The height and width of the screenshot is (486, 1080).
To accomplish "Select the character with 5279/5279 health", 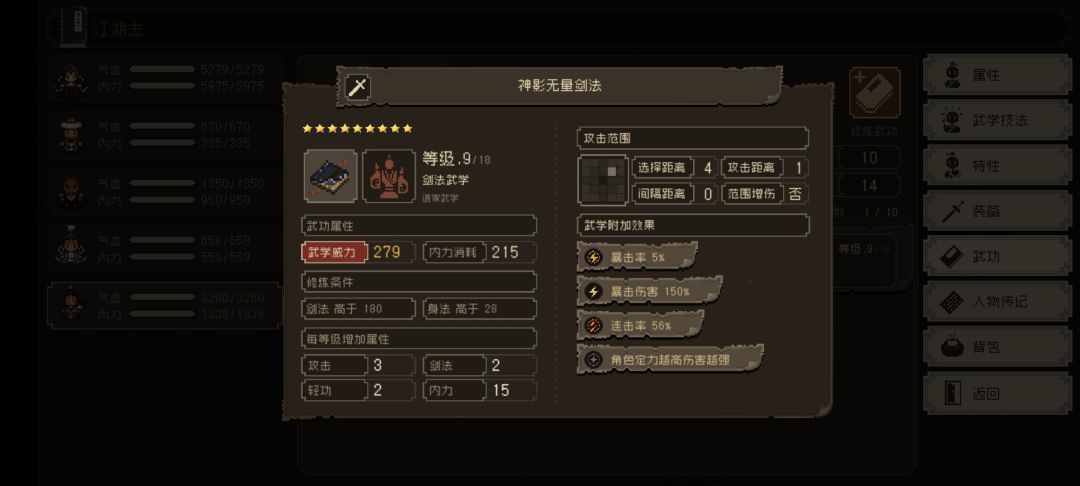I will (x=164, y=78).
